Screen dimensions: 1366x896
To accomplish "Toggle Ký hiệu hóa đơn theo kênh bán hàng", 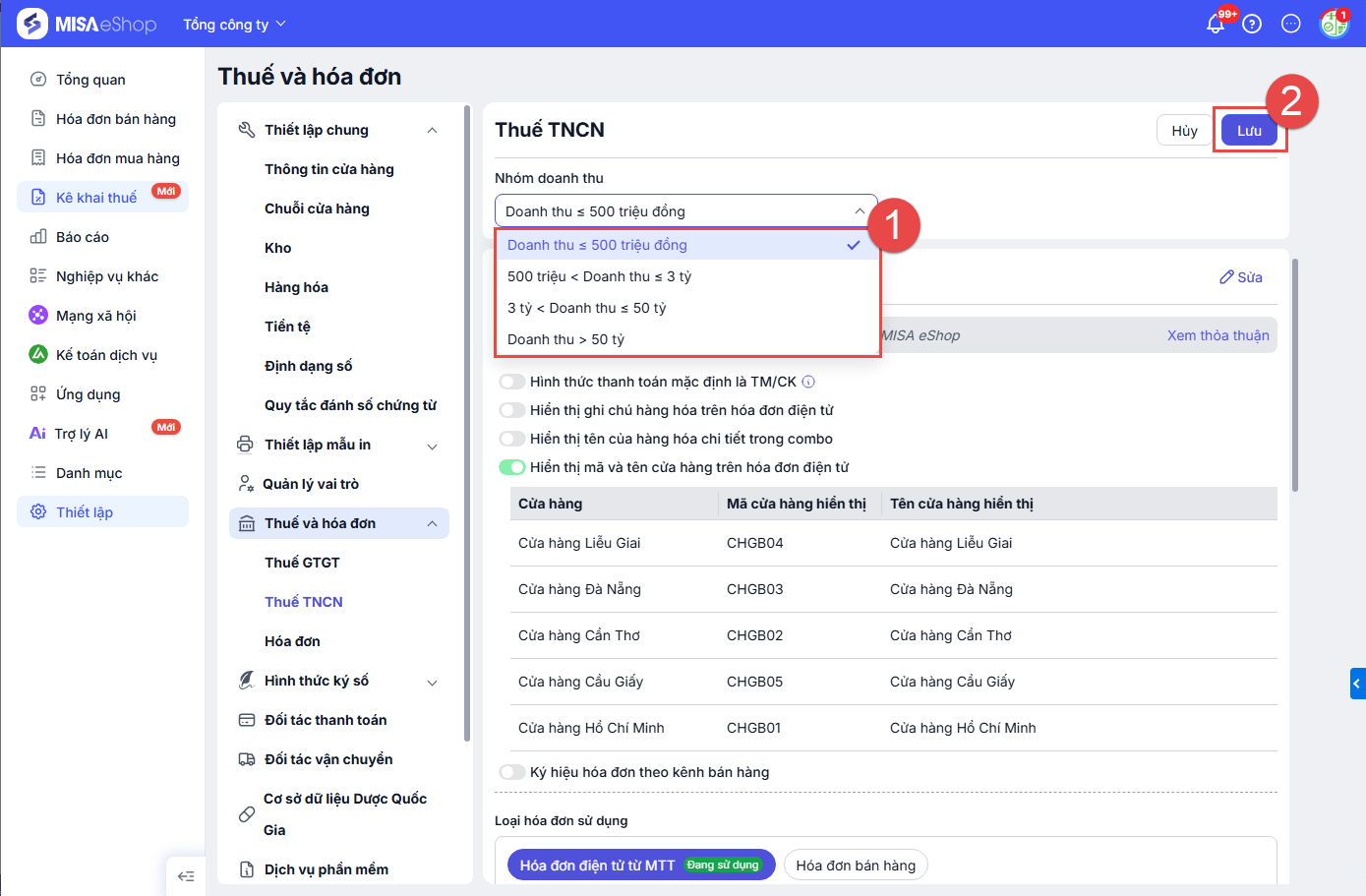I will click(x=512, y=772).
